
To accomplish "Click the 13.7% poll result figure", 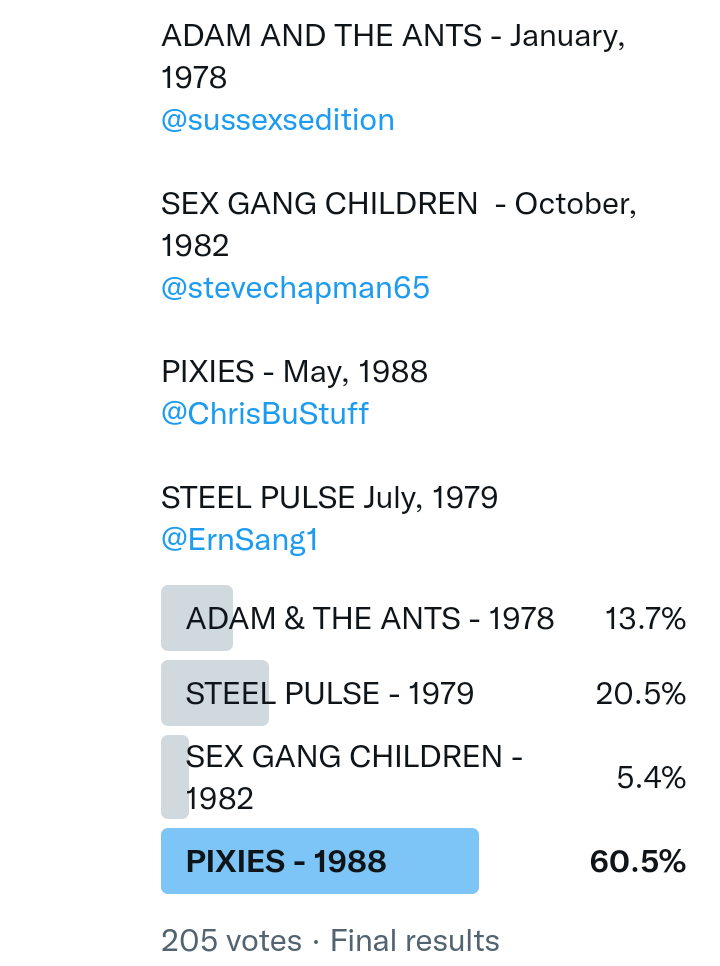I will click(x=645, y=619).
